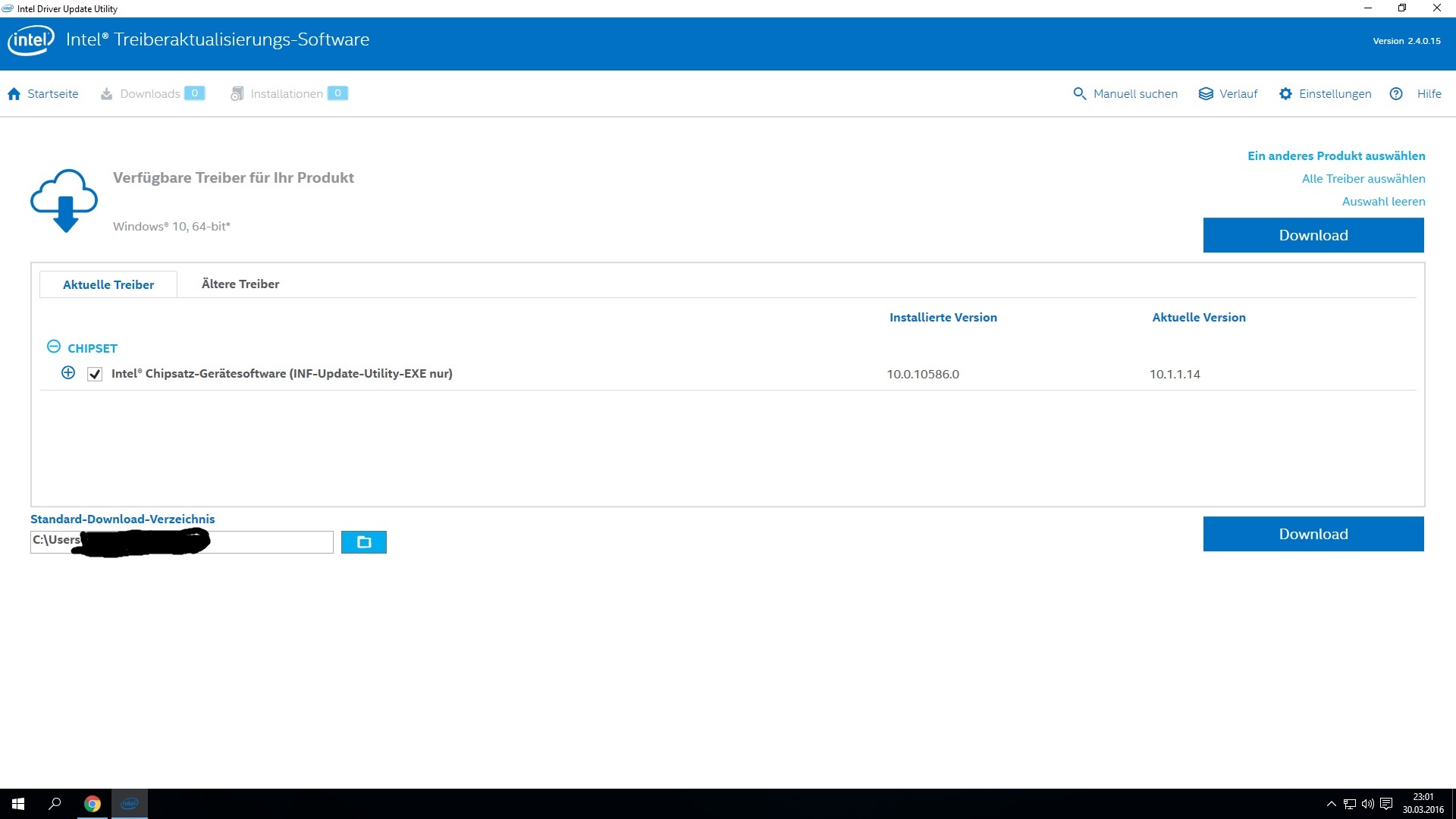Screen dimensions: 1456x819
Task: Expand Intel Chipsatz-Gerätesoftware driver details
Action: 68,373
